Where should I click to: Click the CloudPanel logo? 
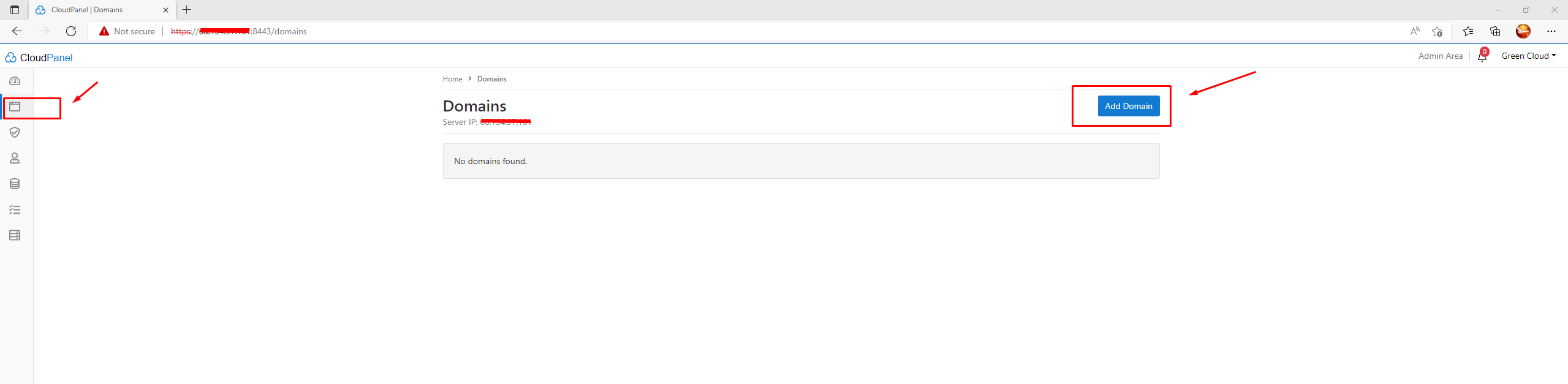click(39, 58)
